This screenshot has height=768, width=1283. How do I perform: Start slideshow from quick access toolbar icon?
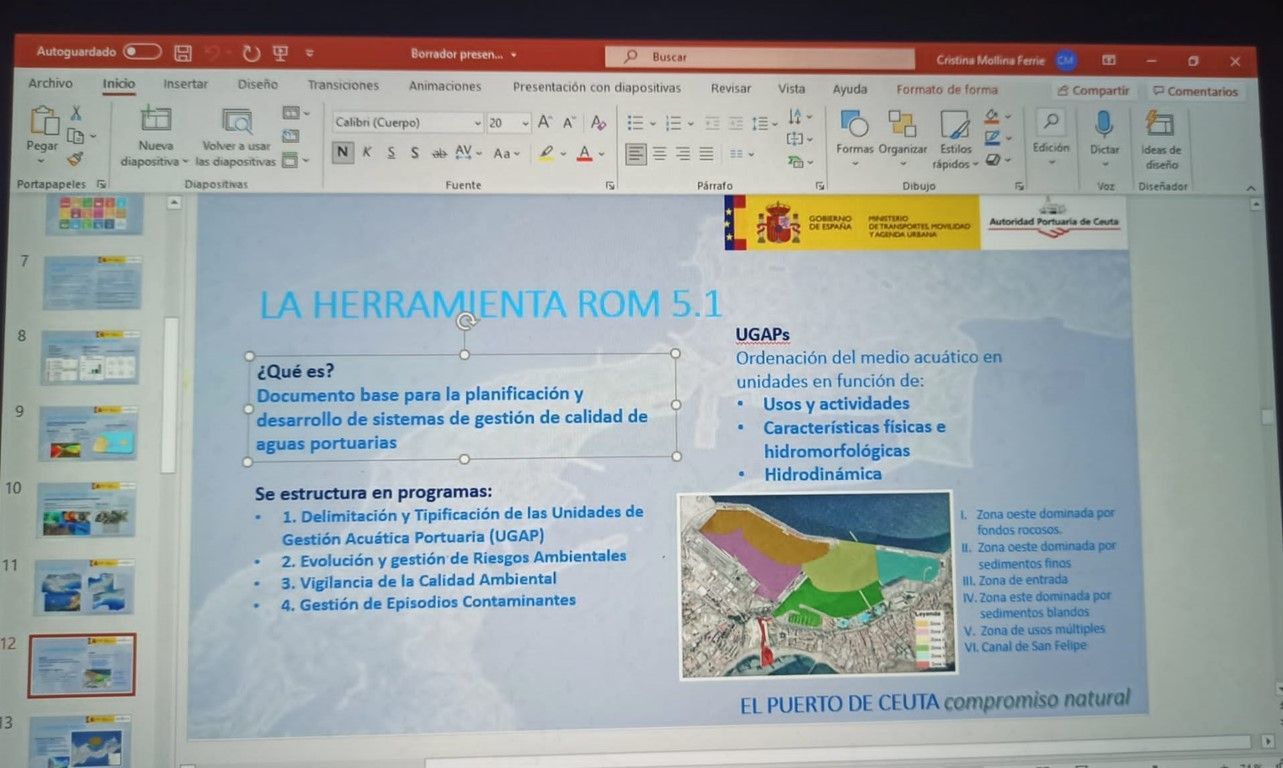click(x=281, y=54)
